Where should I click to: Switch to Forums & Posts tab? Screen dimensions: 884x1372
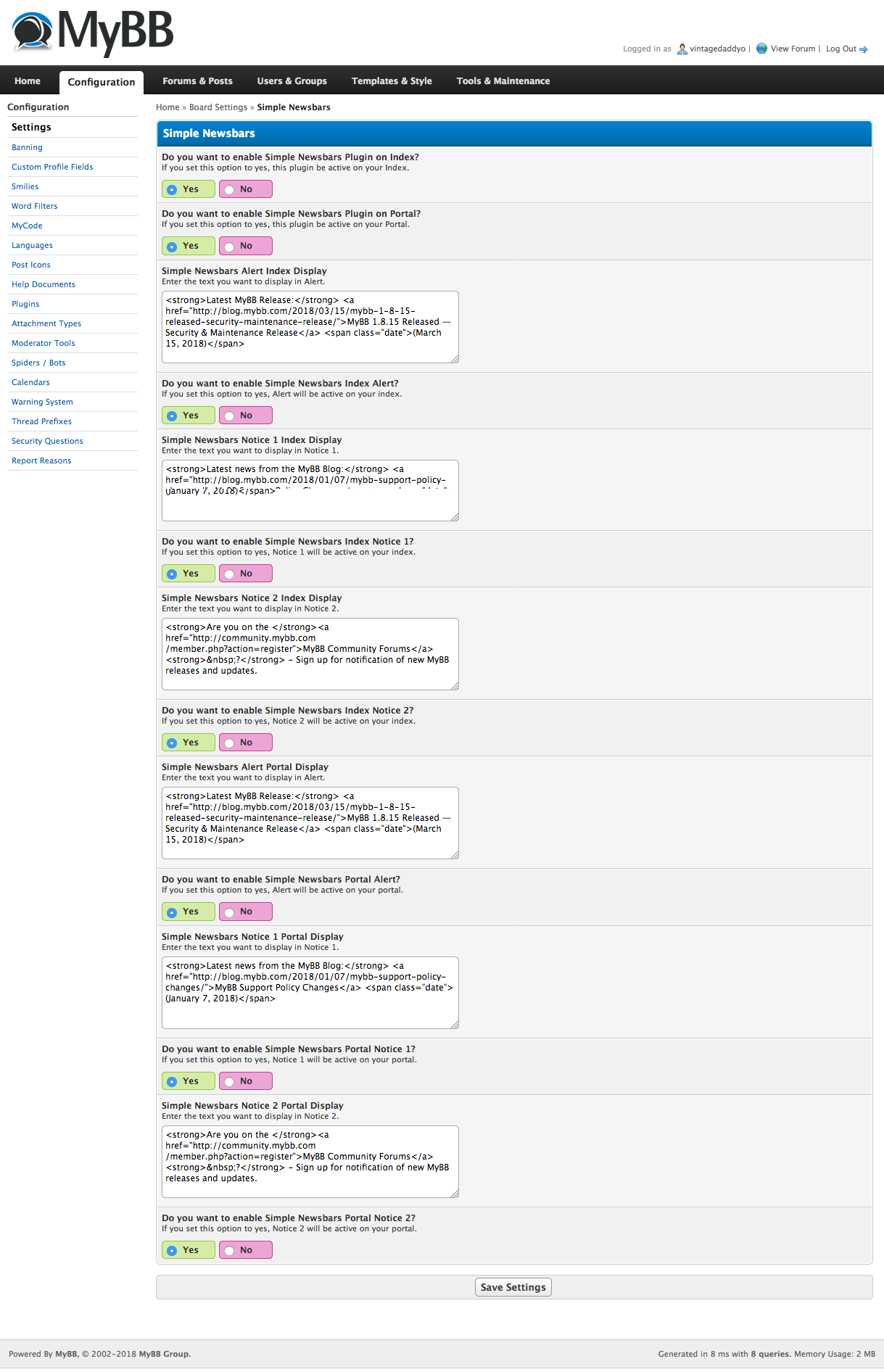click(197, 81)
